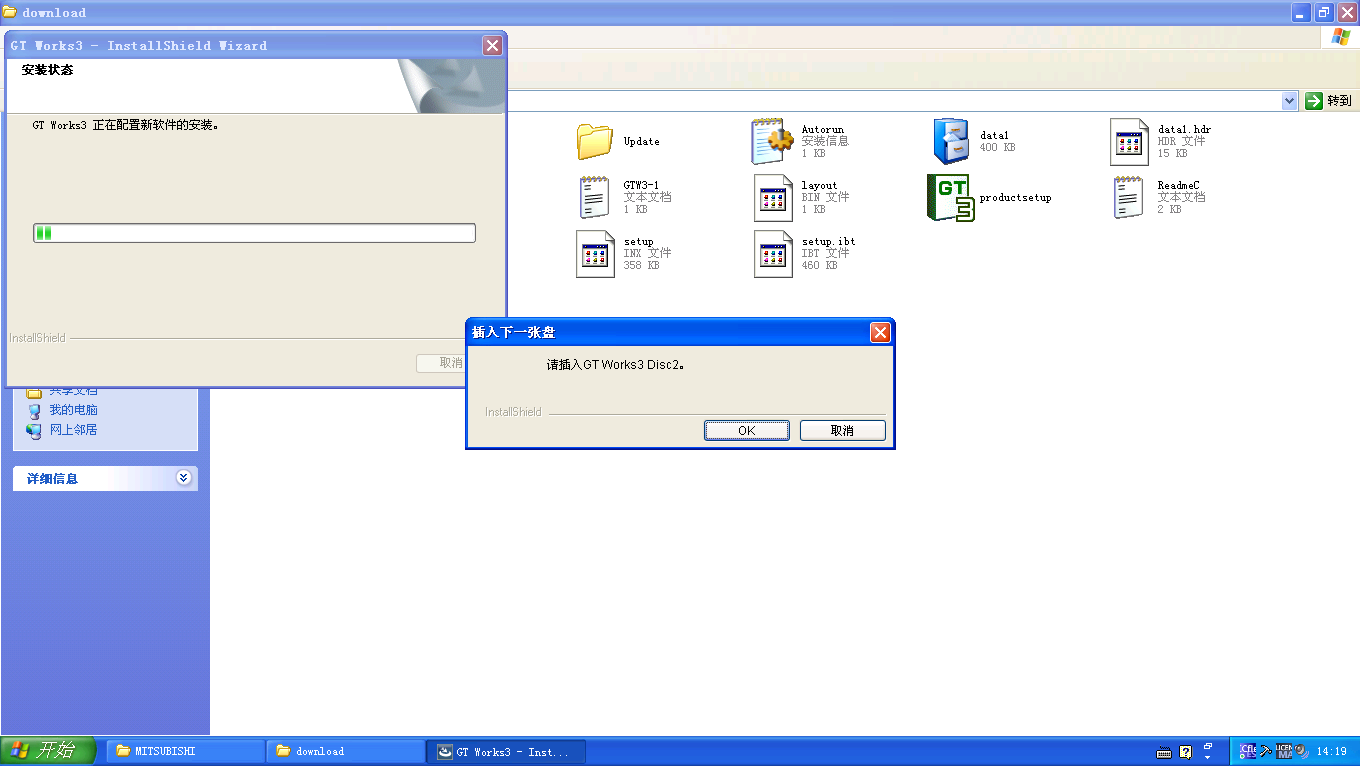1360x766 pixels.
Task: Switch to MITSUBISHI taskbar window
Action: click(x=185, y=751)
